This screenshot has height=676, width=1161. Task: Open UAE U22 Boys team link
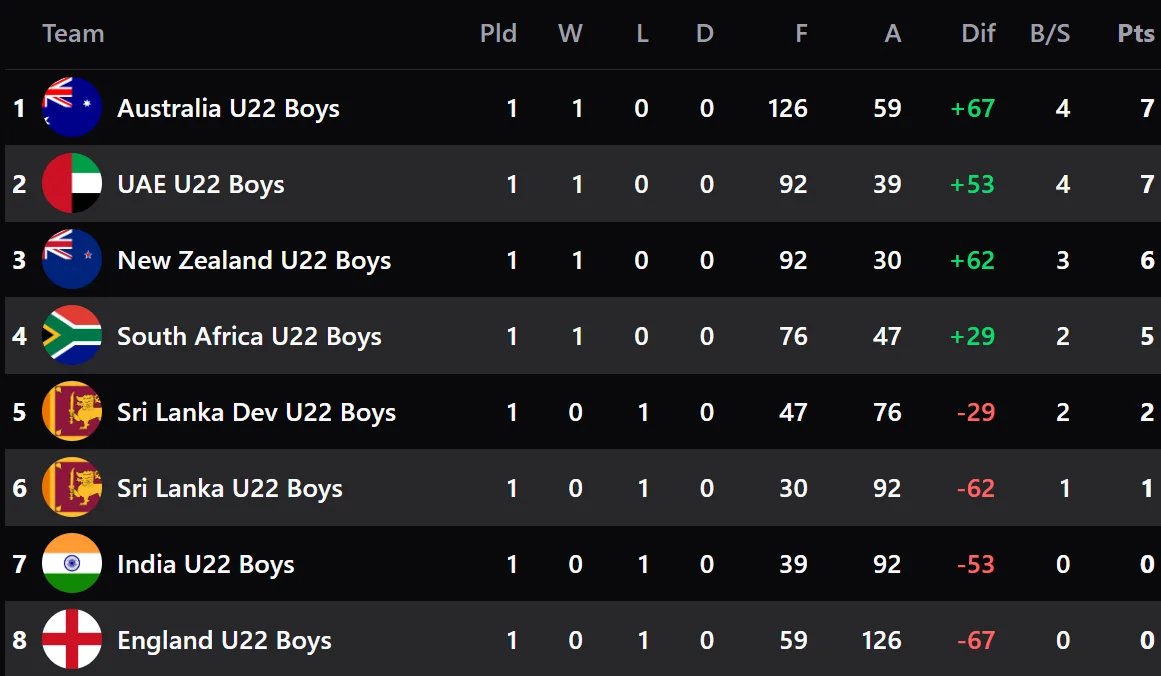[x=200, y=184]
